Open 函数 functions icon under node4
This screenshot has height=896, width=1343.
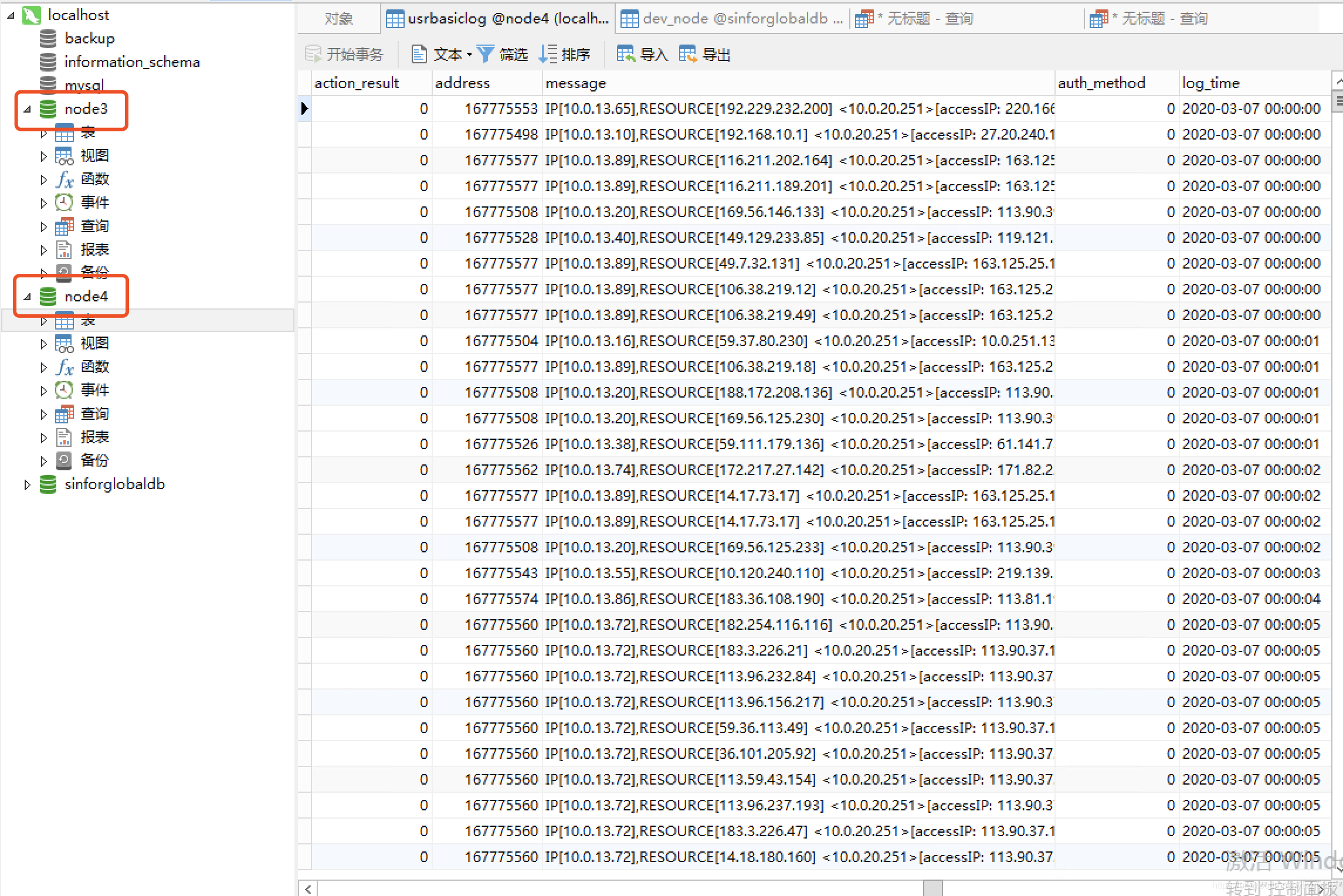coord(65,366)
